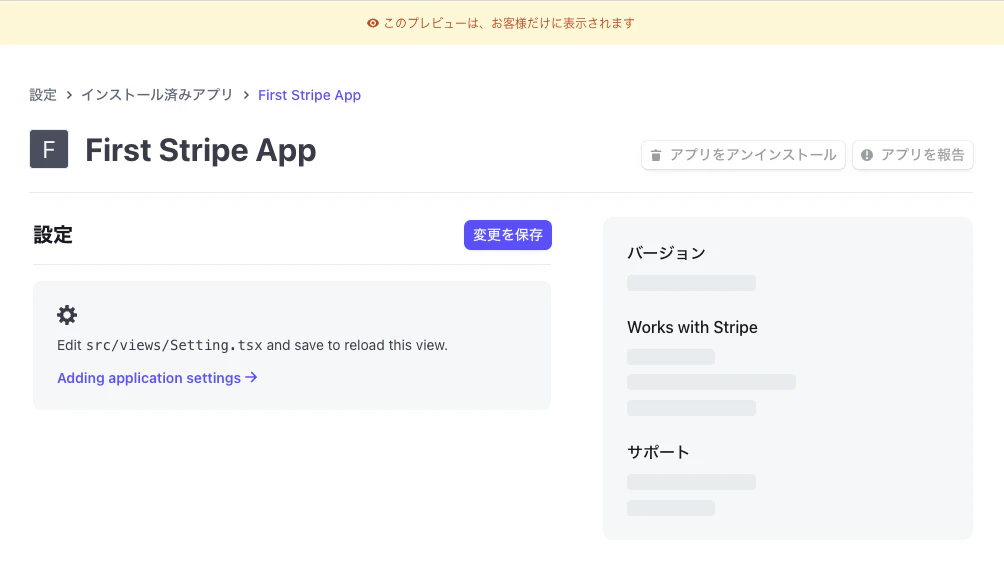This screenshot has width=1004, height=577.
Task: Click the eye icon in preview banner
Action: 373,23
